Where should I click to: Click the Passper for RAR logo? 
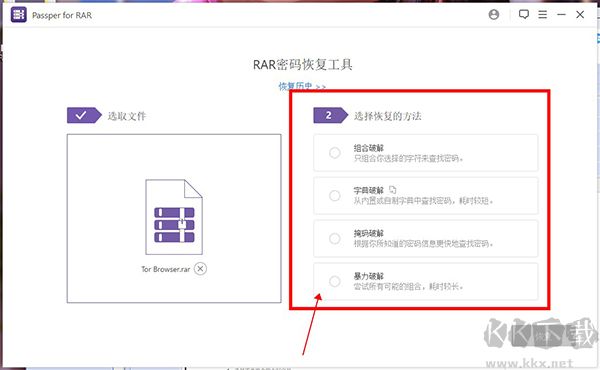click(18, 15)
